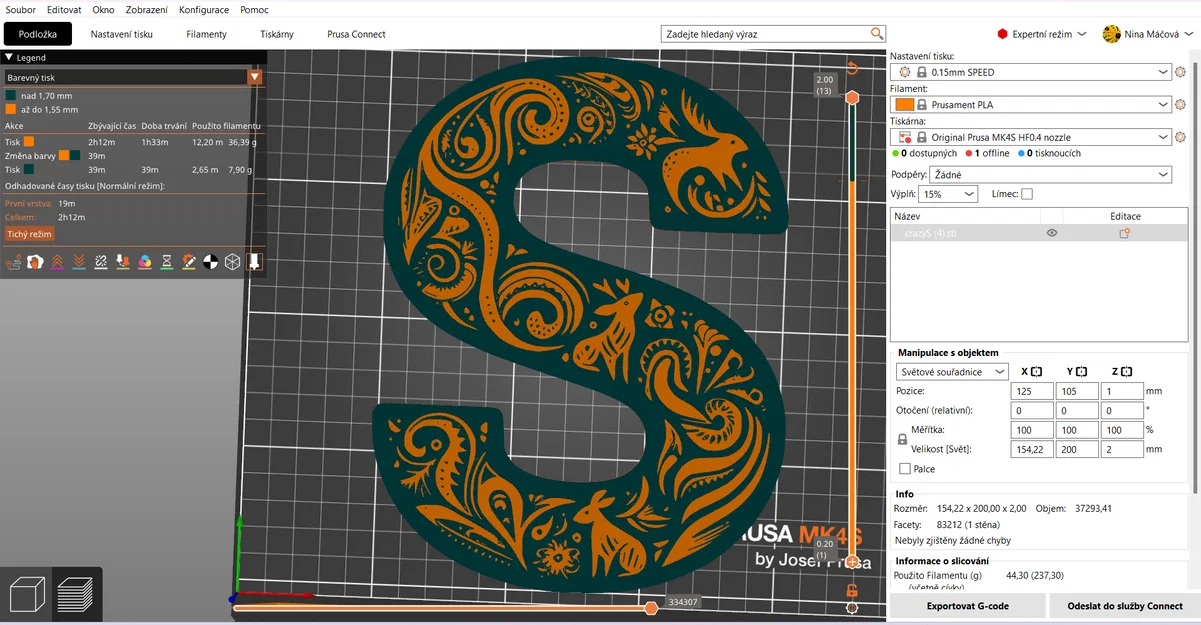The height and width of the screenshot is (625, 1201).
Task: Open the Konfigurace menu
Action: (204, 9)
